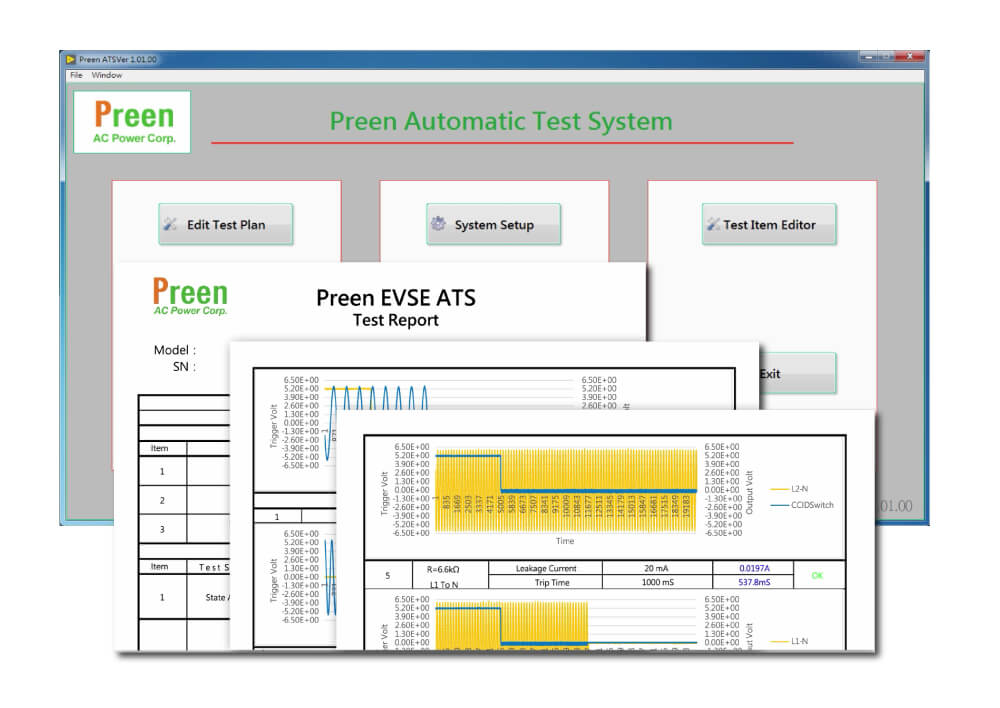Click the Preen AC Power Corp. logo
The width and height of the screenshot is (1000, 708).
point(132,122)
